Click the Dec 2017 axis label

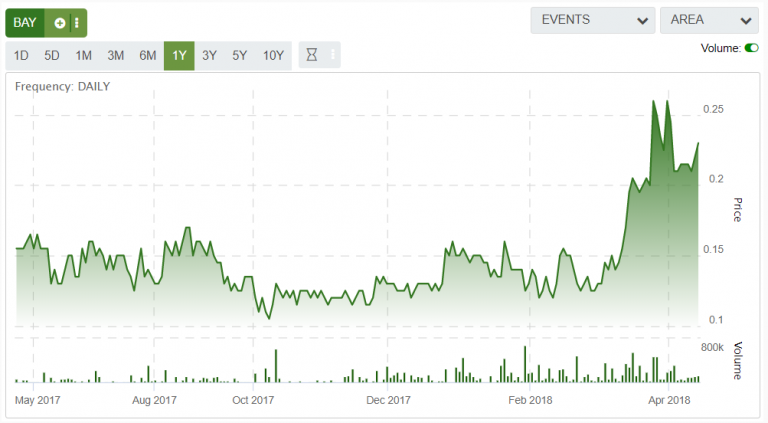pos(388,400)
